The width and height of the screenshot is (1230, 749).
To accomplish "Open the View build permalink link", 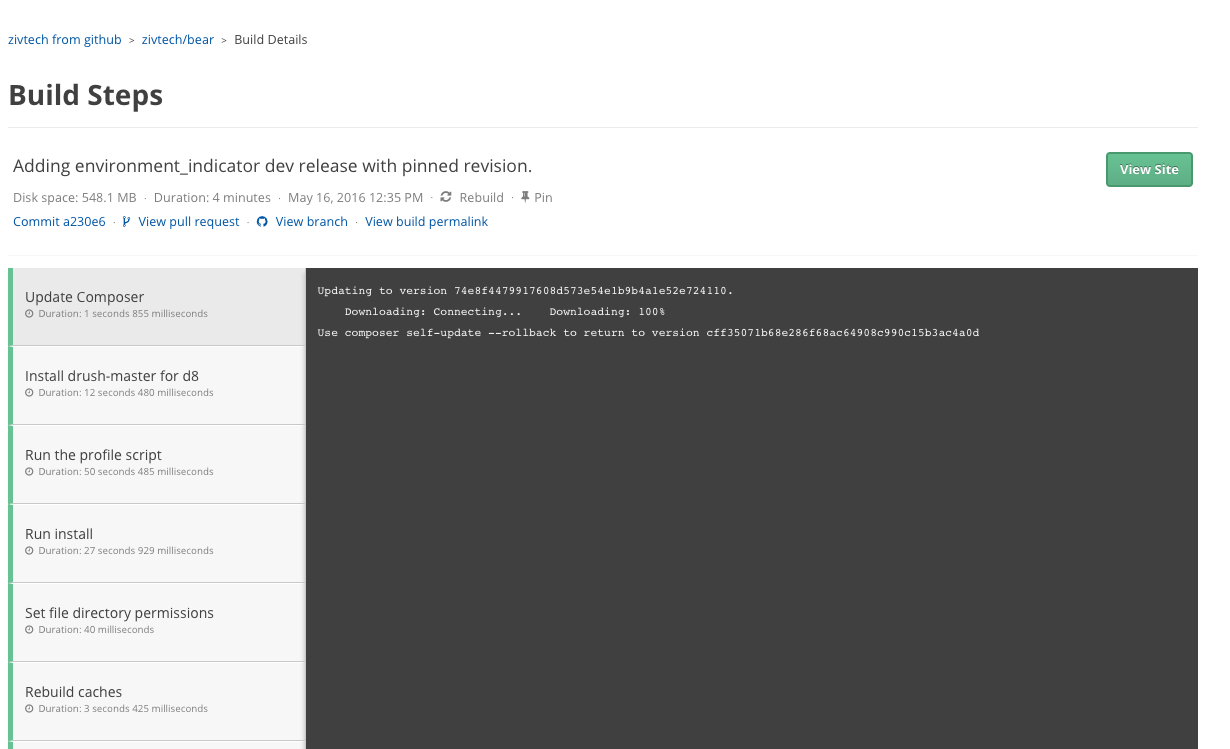I will (x=426, y=222).
